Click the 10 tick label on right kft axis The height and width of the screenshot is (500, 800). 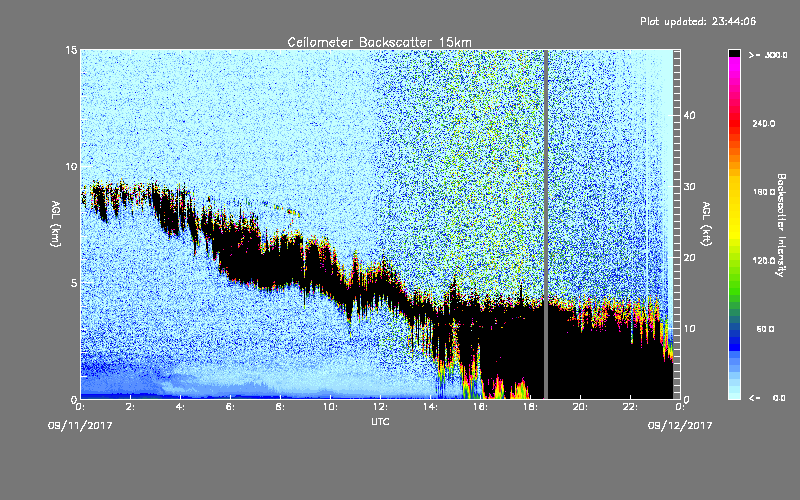click(689, 328)
